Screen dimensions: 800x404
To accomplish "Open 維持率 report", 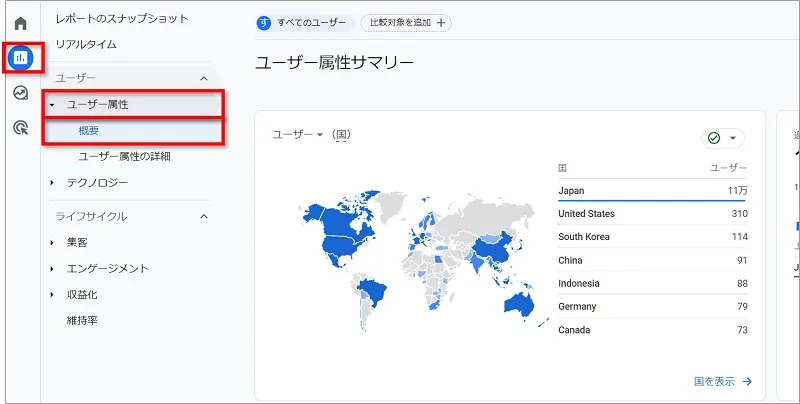I will point(82,321).
